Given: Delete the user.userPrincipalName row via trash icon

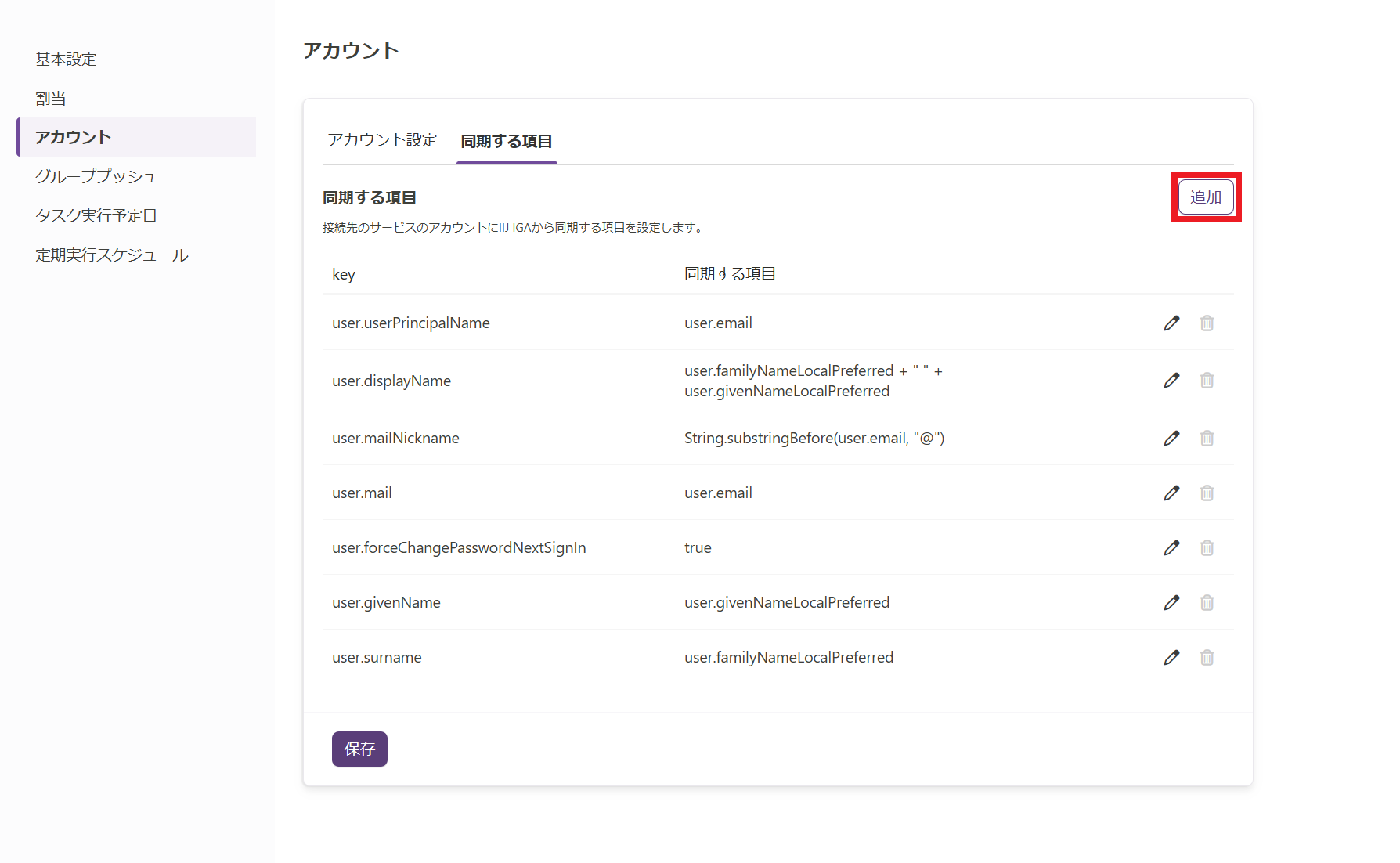Looking at the screenshot, I should [1207, 323].
